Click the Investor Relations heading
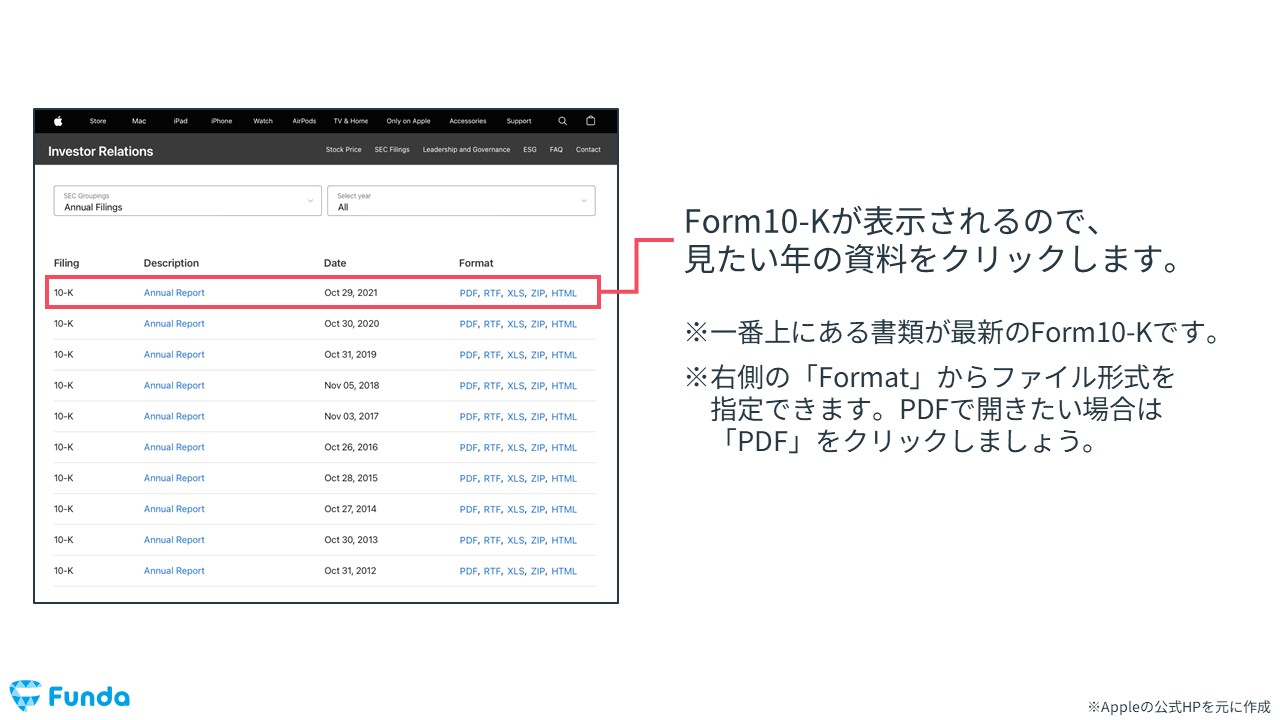This screenshot has height=720, width=1280. tap(101, 151)
